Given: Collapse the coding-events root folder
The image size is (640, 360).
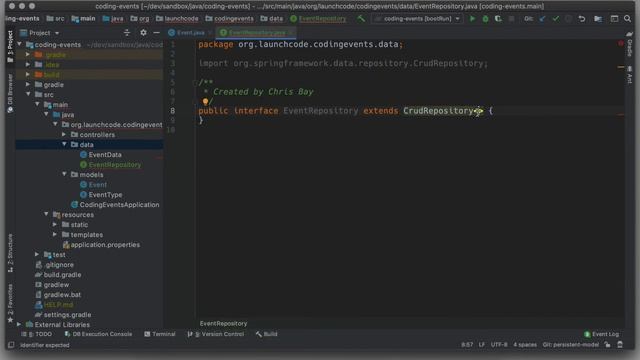Looking at the screenshot, I should point(20,44).
